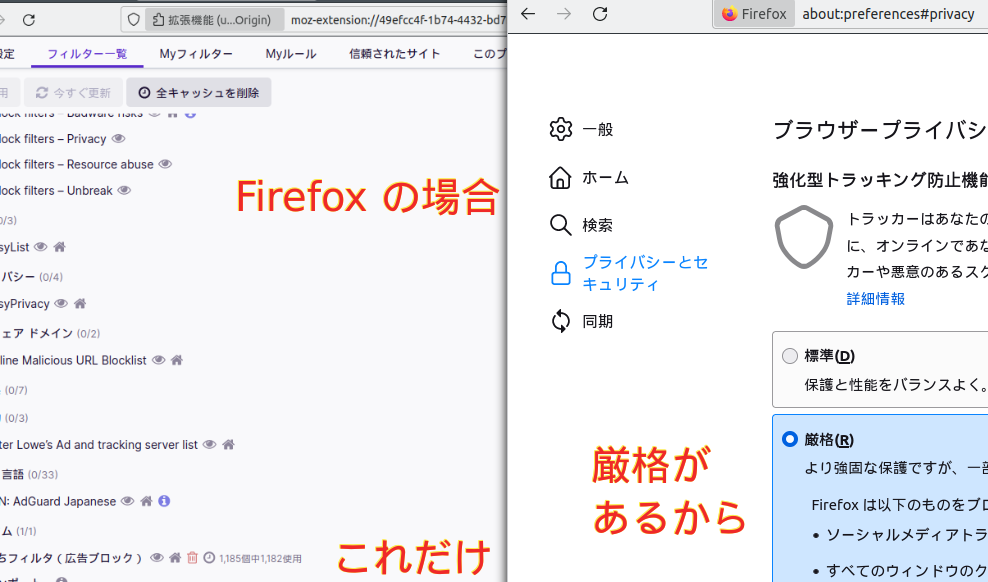
Task: View EasyPrivacy list content eye icon
Action: [60, 304]
